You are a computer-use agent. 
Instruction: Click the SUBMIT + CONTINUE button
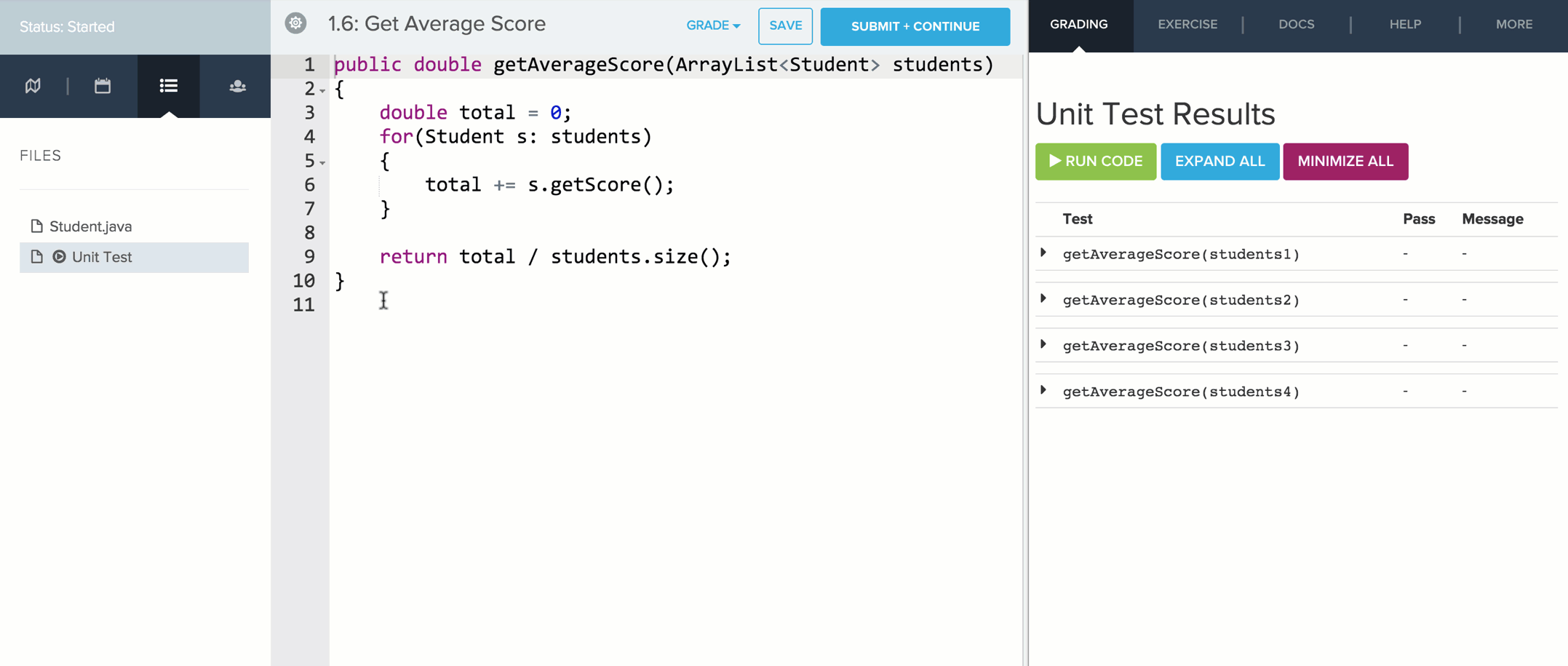[x=915, y=26]
